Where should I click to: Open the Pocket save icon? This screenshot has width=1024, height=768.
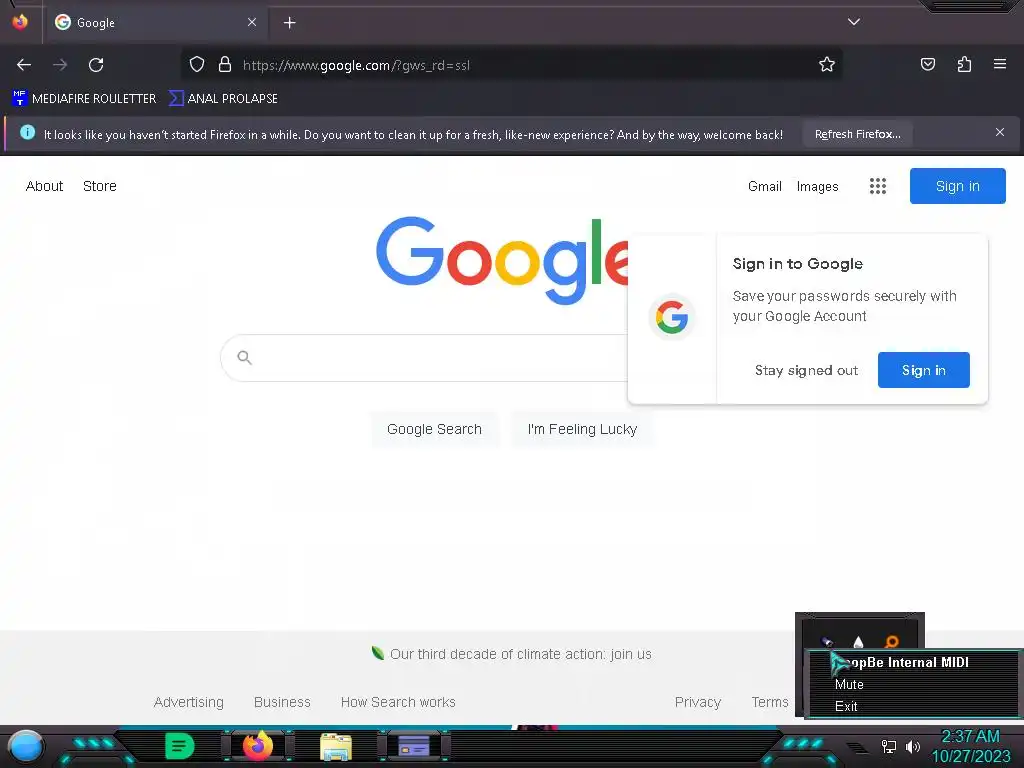point(927,64)
